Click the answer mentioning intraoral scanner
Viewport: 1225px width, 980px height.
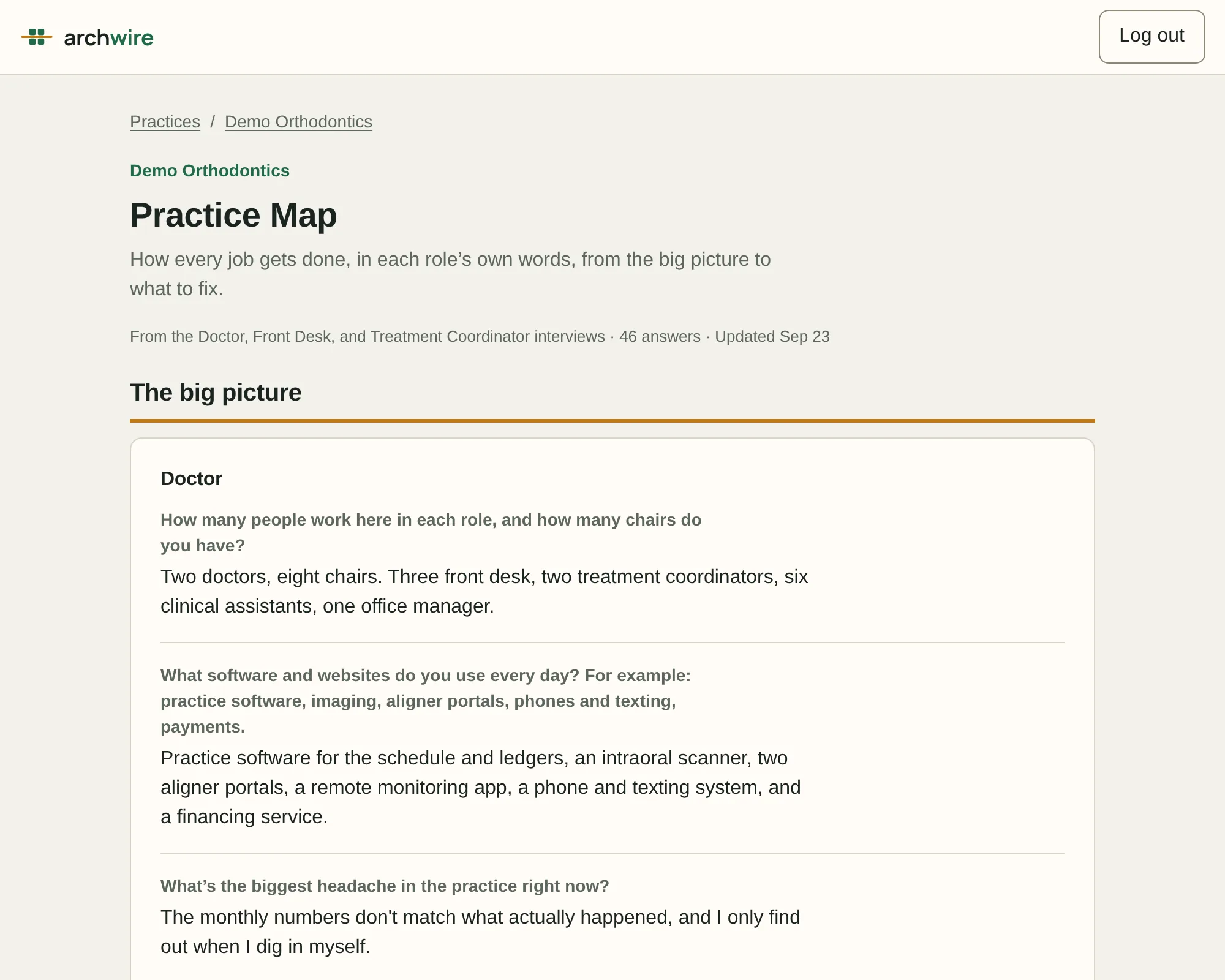point(480,787)
